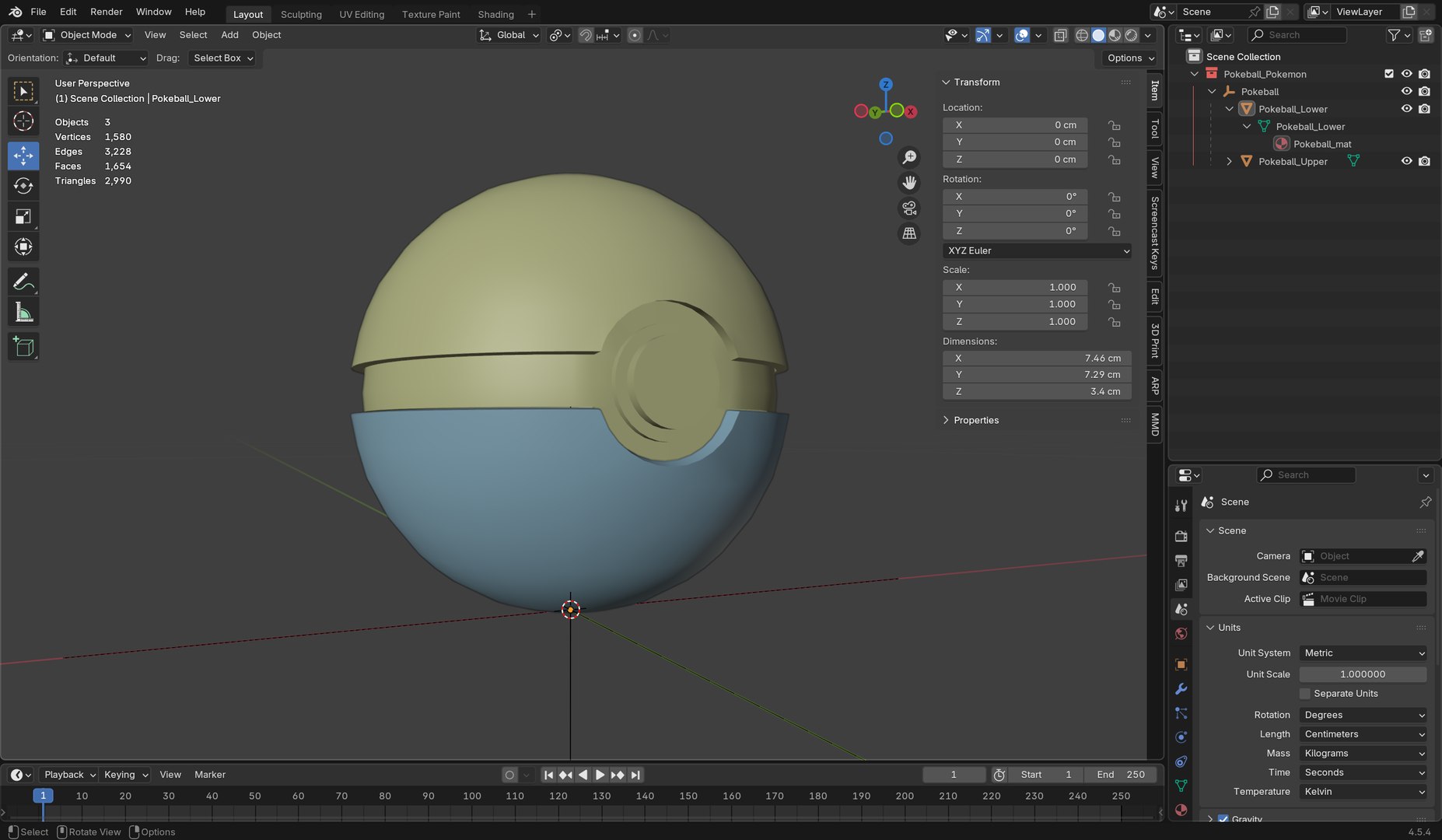Open the Add menu in viewport header
The width and height of the screenshot is (1442, 840).
[229, 35]
